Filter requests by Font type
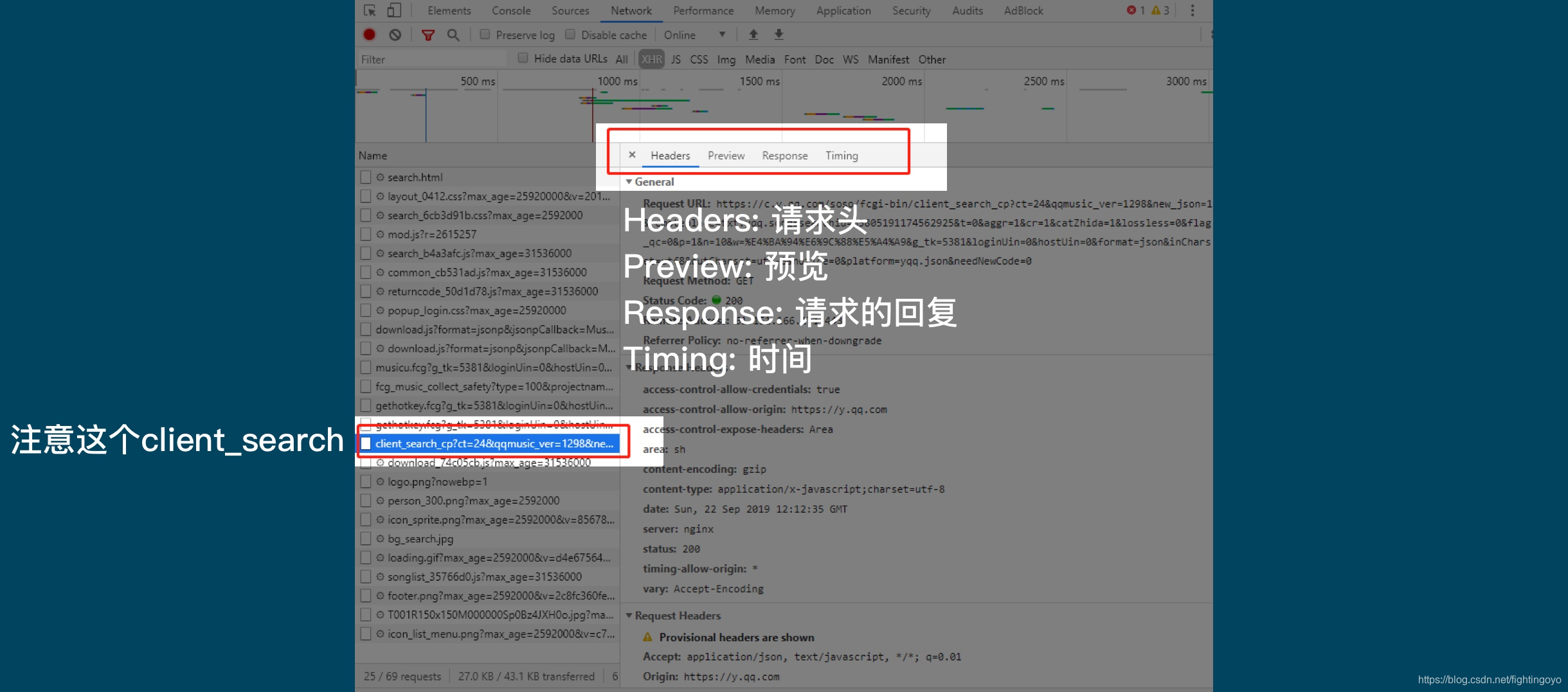Viewport: 1568px width, 692px height. coord(795,59)
